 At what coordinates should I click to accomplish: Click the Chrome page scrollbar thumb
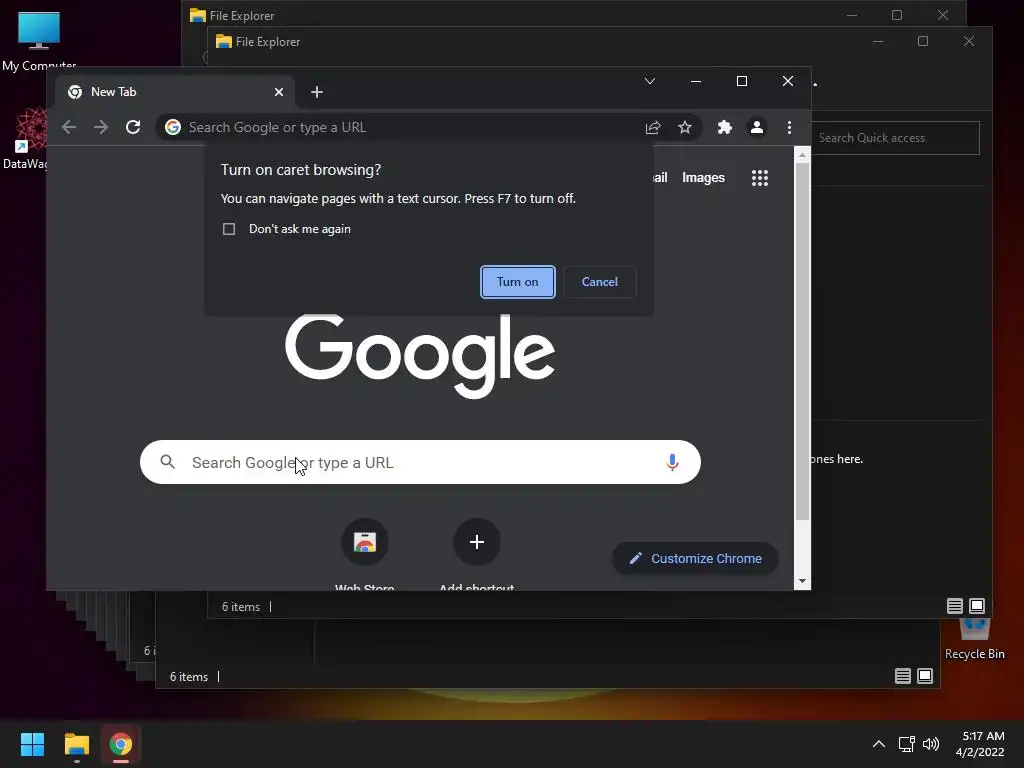coord(802,341)
